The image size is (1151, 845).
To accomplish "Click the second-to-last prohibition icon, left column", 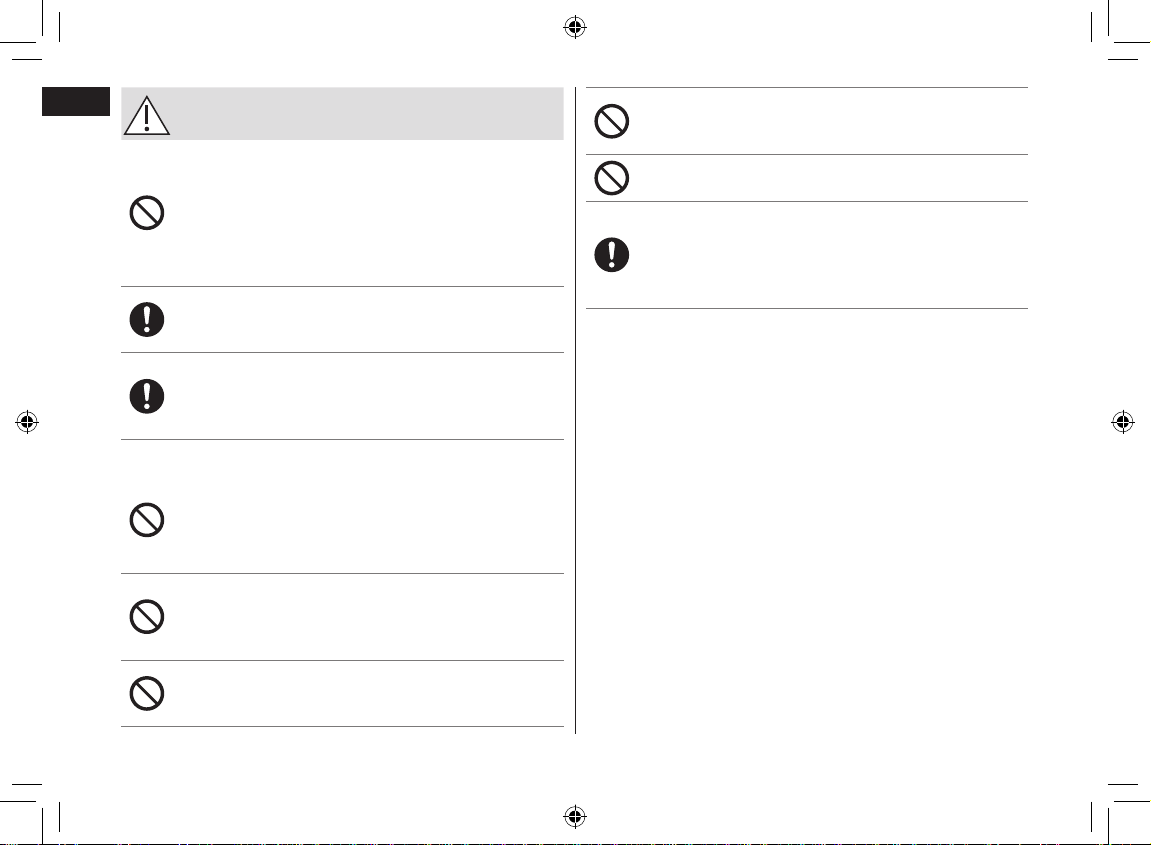I will [x=147, y=617].
